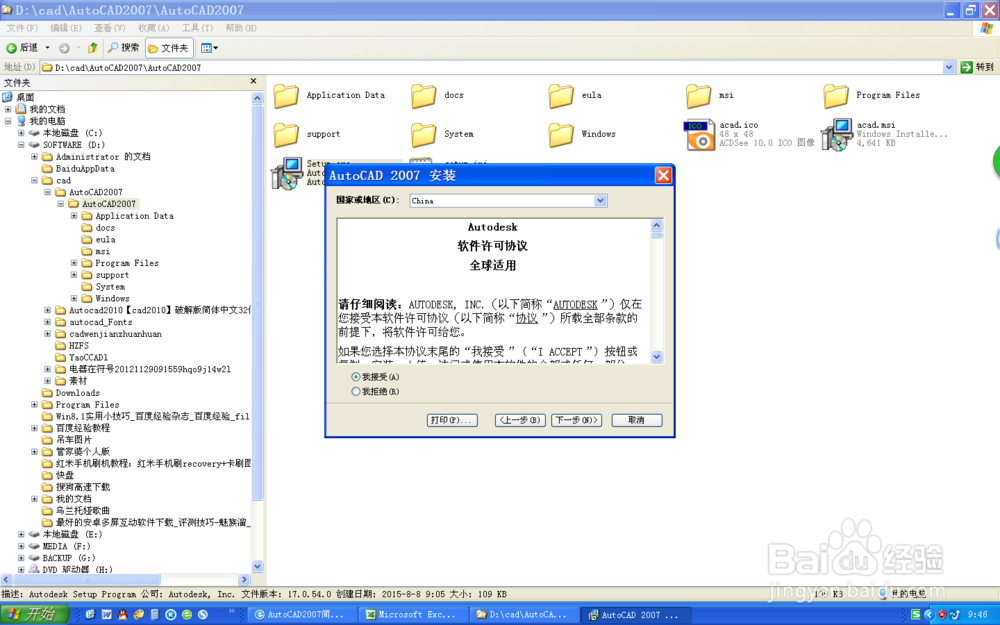The height and width of the screenshot is (625, 1000).
Task: Open the Application Data folder icon
Action: click(286, 96)
